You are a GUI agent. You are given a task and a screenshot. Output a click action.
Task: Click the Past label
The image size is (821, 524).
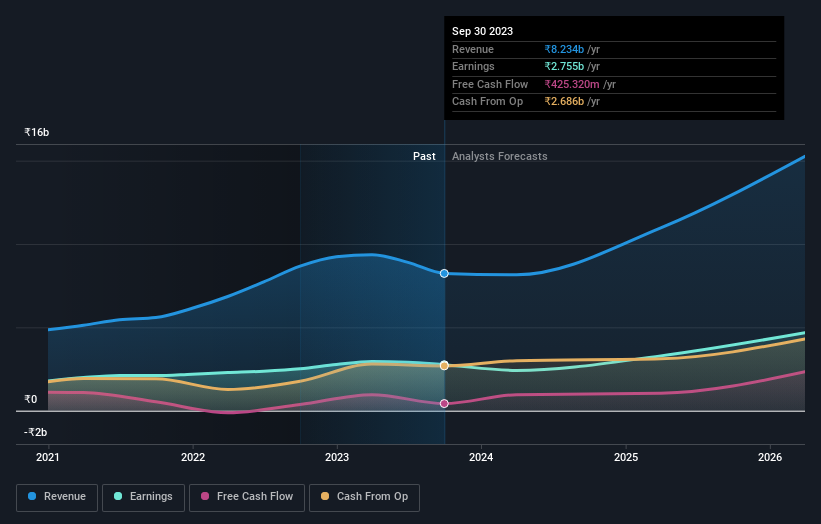coord(424,157)
